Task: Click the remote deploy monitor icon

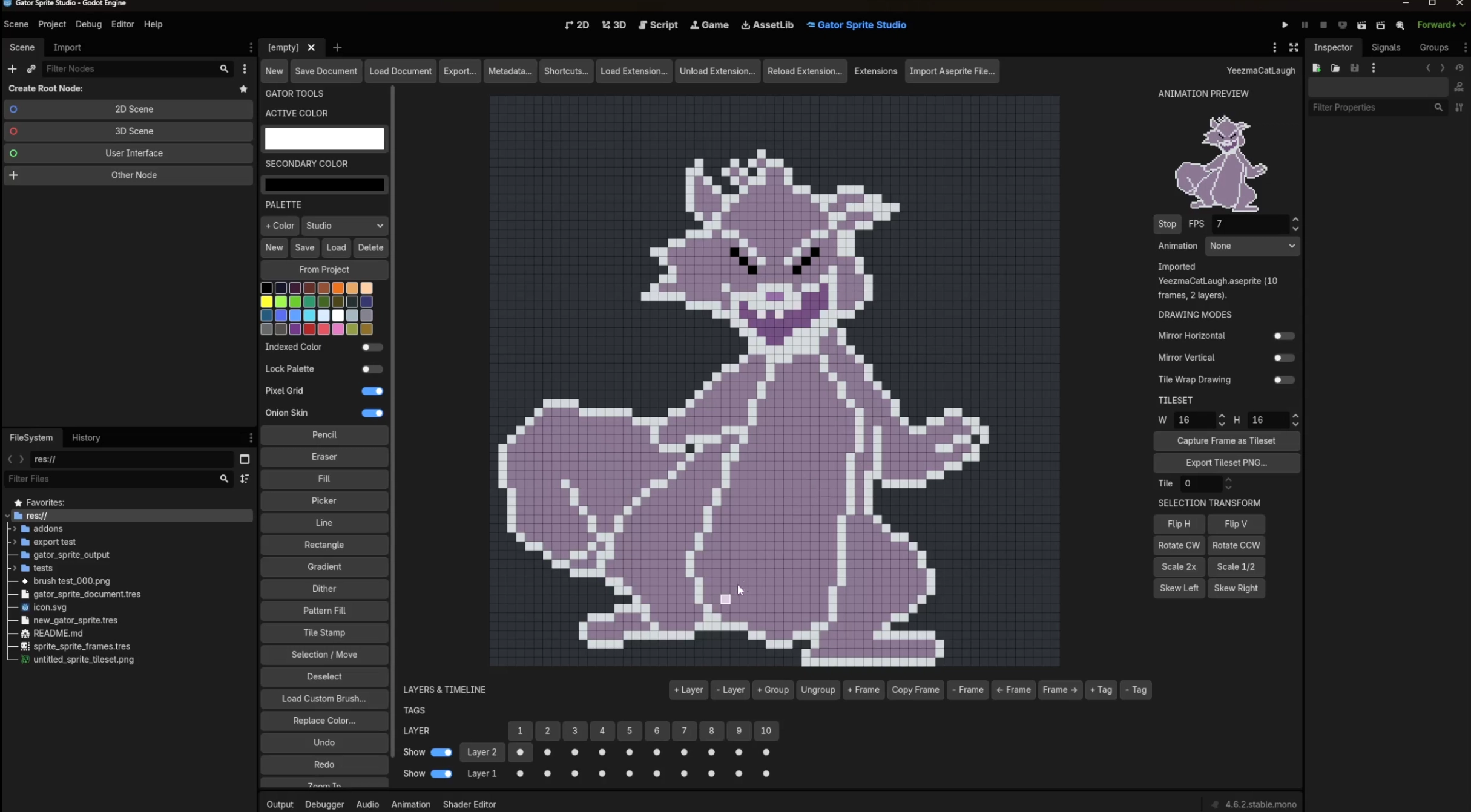Action: tap(1342, 25)
